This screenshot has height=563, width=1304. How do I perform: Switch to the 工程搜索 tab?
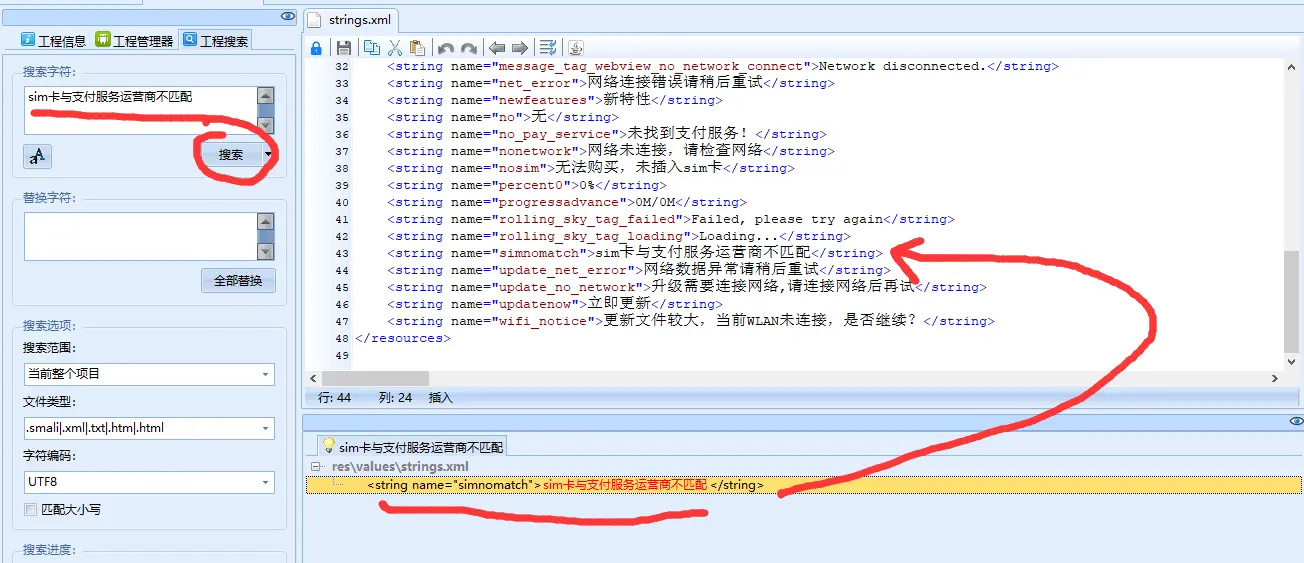coord(215,41)
